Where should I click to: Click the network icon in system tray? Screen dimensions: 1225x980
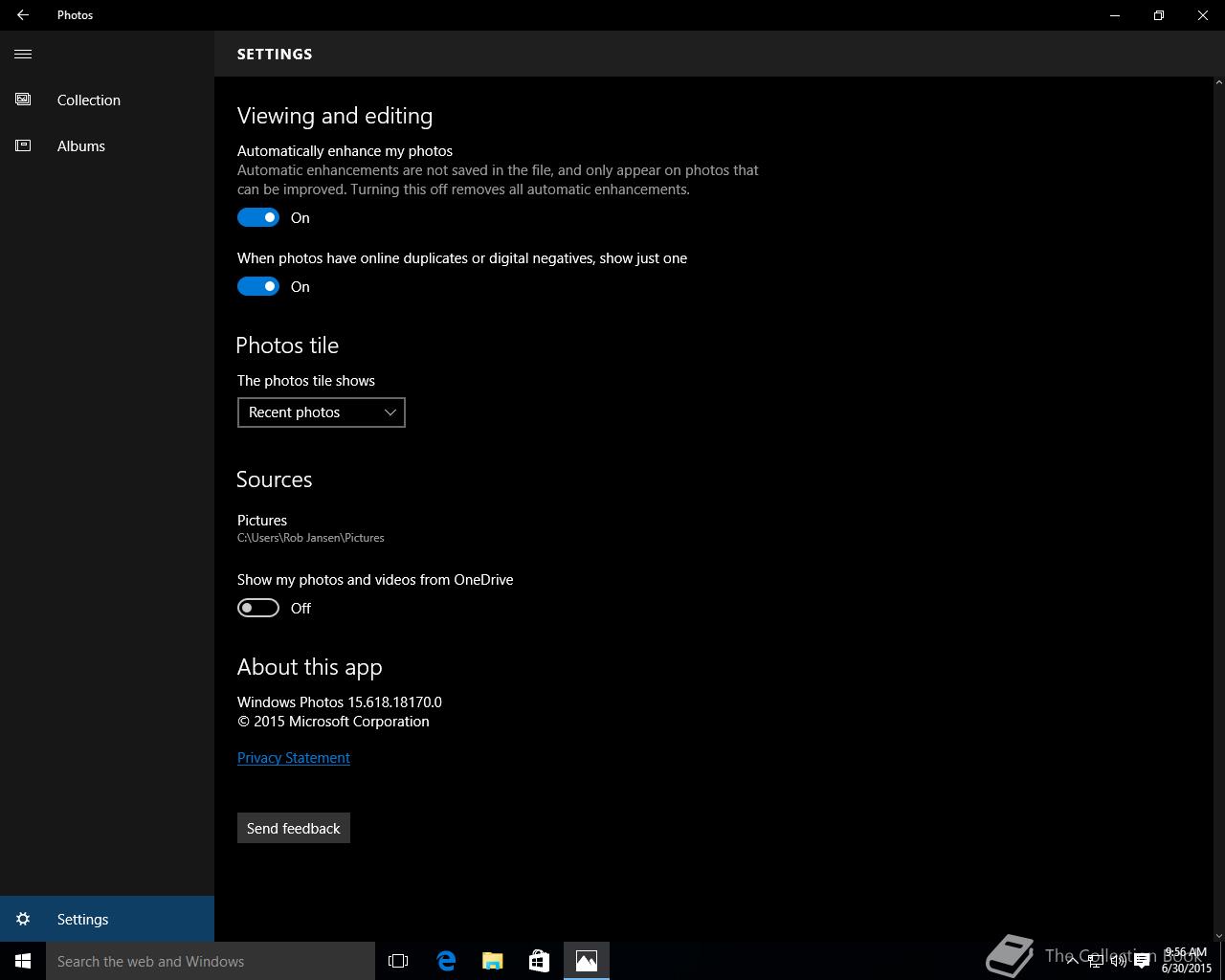click(x=1096, y=962)
